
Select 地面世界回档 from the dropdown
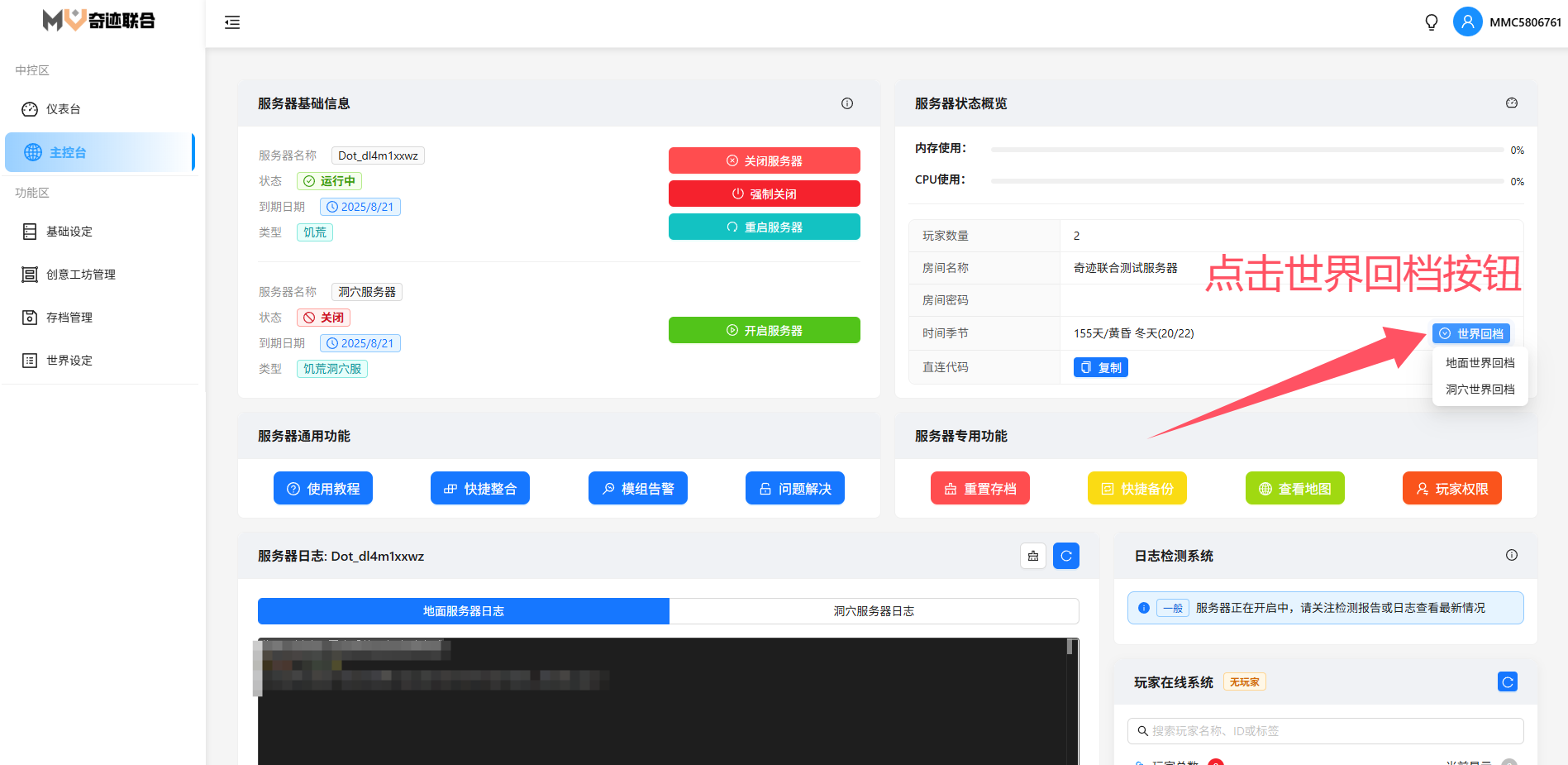point(1480,363)
